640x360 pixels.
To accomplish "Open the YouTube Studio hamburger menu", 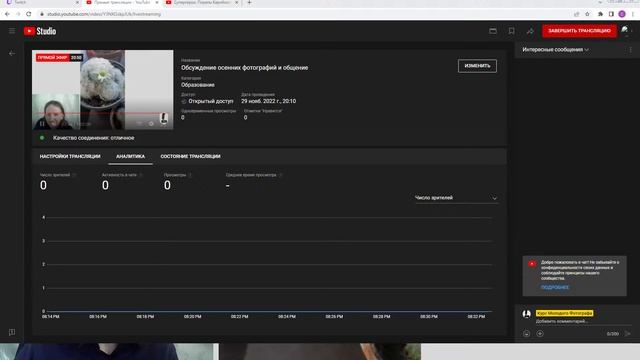I will (x=12, y=31).
